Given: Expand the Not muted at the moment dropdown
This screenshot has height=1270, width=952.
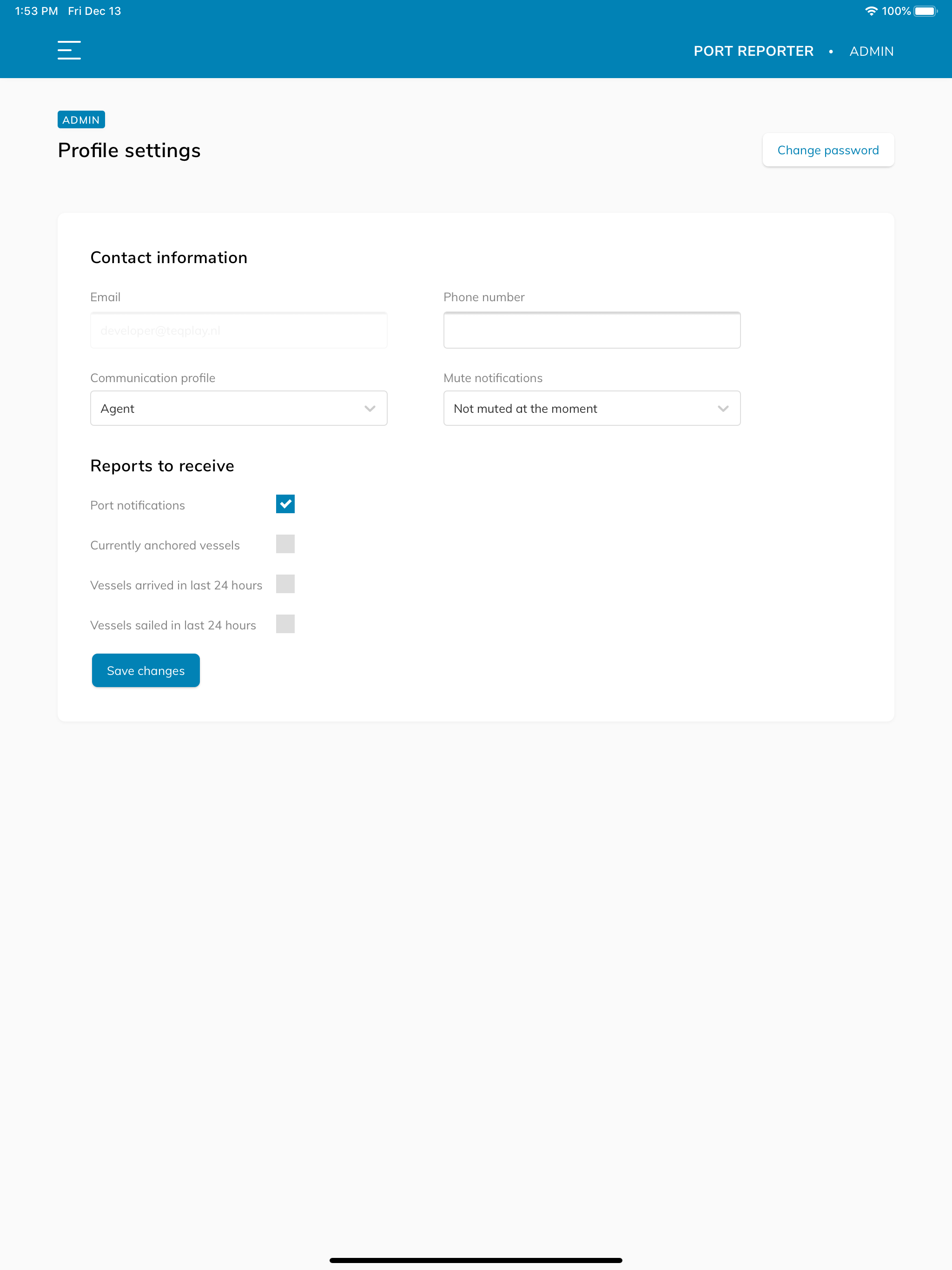Looking at the screenshot, I should click(x=592, y=408).
